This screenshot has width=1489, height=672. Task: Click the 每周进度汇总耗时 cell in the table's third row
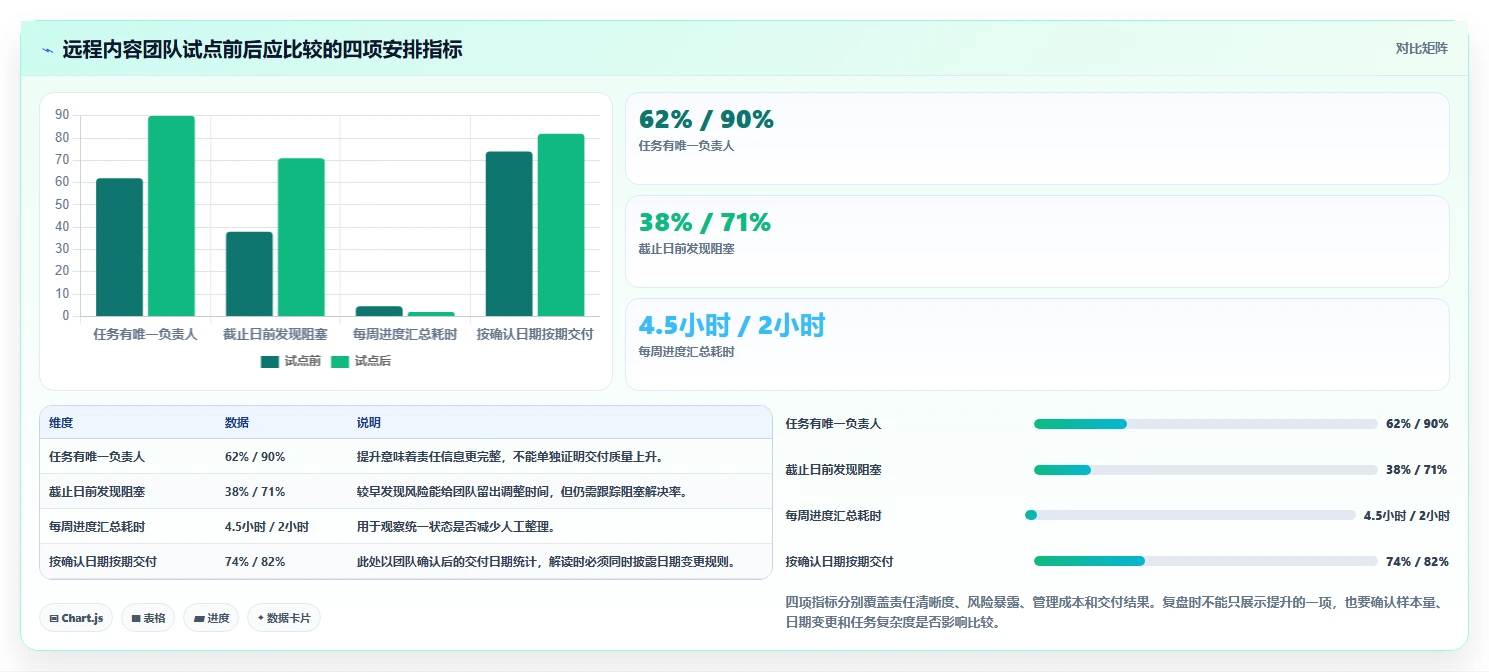pyautogui.click(x=97, y=527)
